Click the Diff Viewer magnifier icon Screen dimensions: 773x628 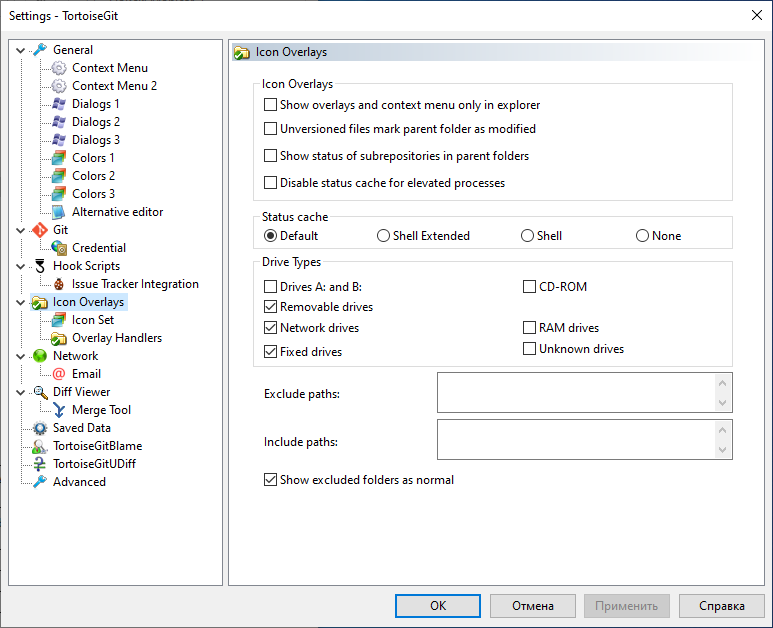click(x=40, y=392)
